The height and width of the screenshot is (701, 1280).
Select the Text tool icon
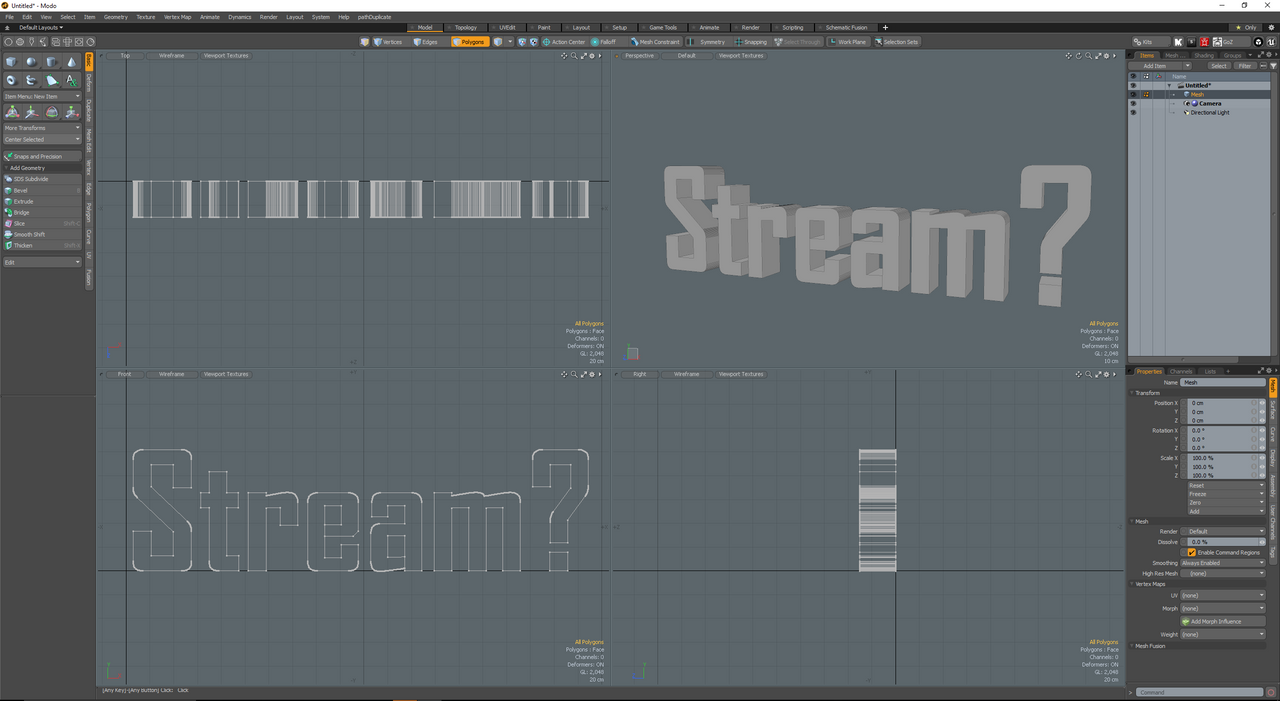[71, 80]
